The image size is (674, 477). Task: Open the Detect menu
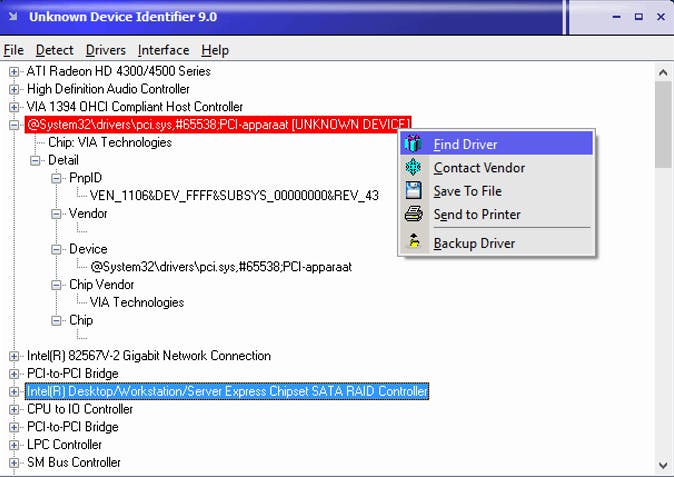(x=55, y=50)
